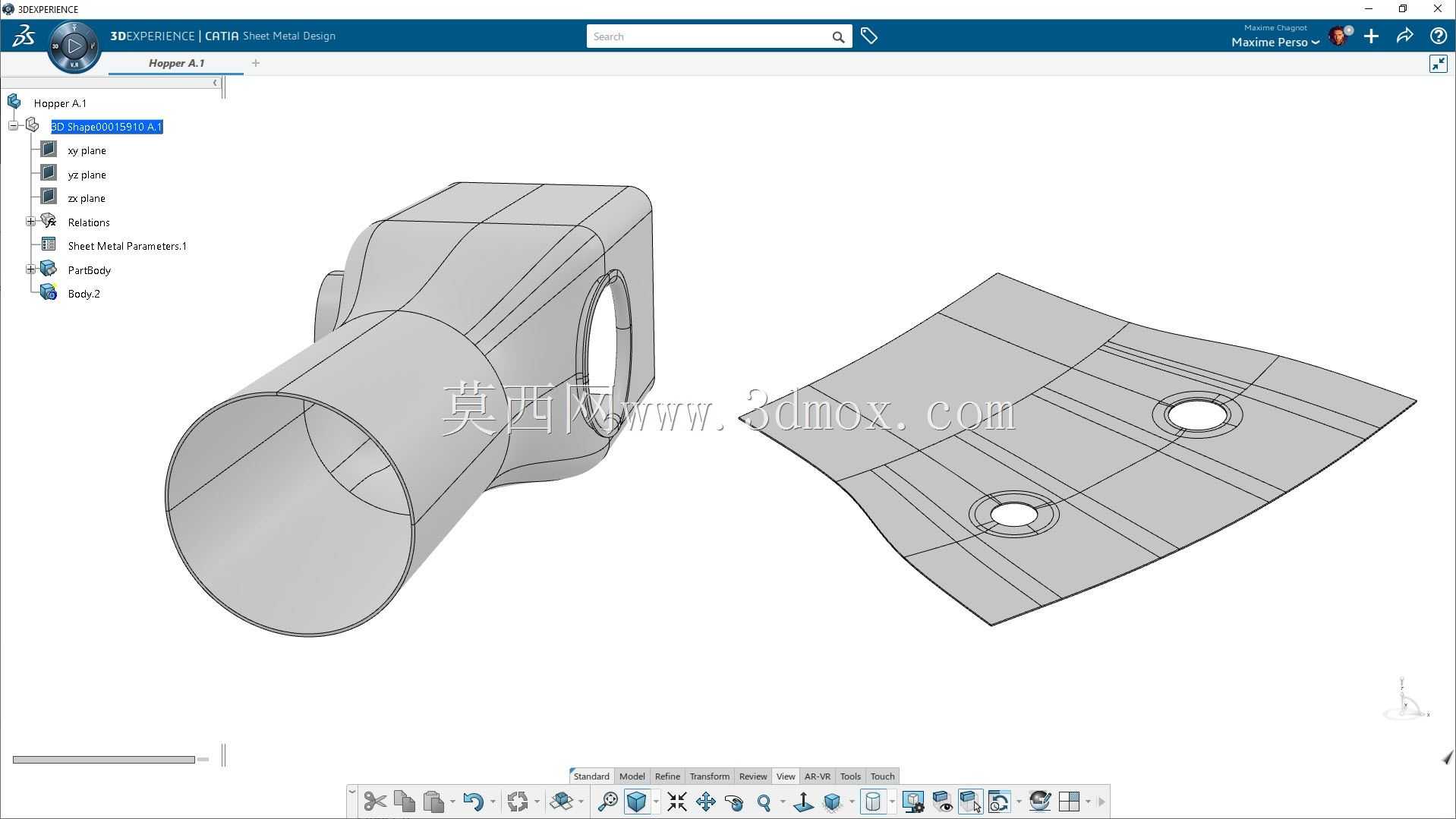Select the xy plane tree item
The width and height of the screenshot is (1456, 819).
coord(87,150)
